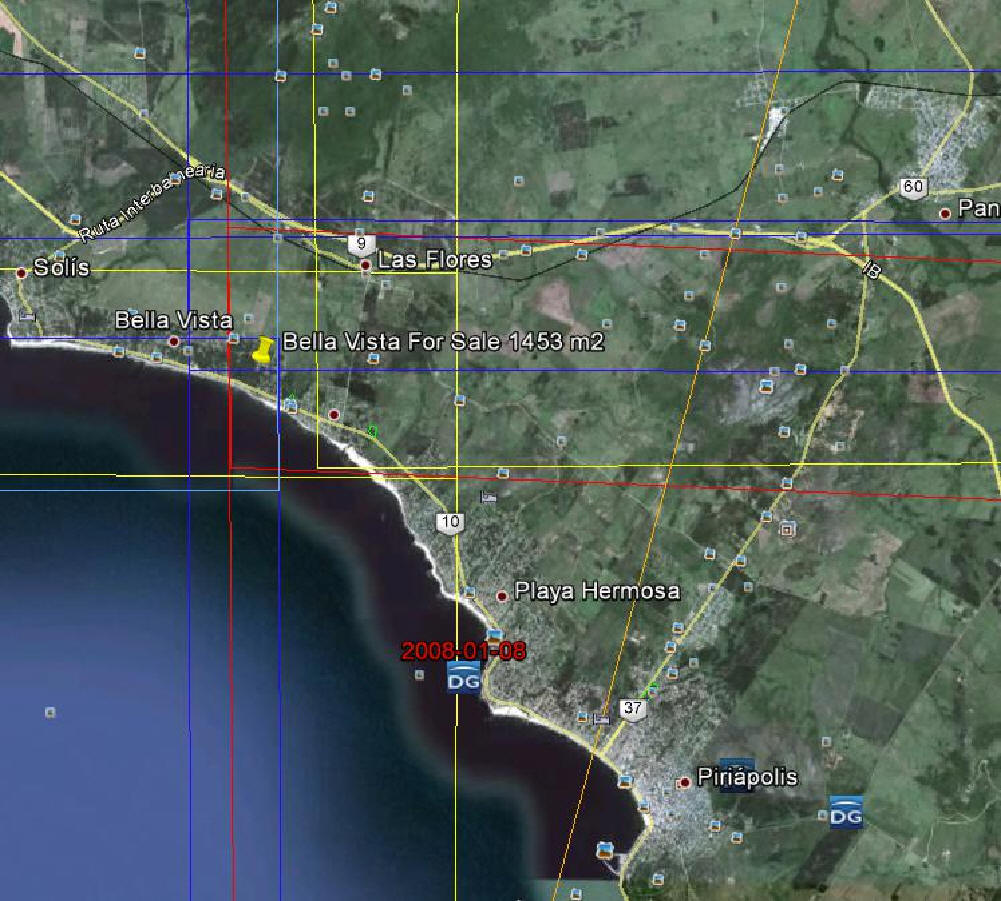Viewport: 1001px width, 901px height.
Task: Open the photo icon immediately left of the yellow pushpin
Action: [x=234, y=338]
